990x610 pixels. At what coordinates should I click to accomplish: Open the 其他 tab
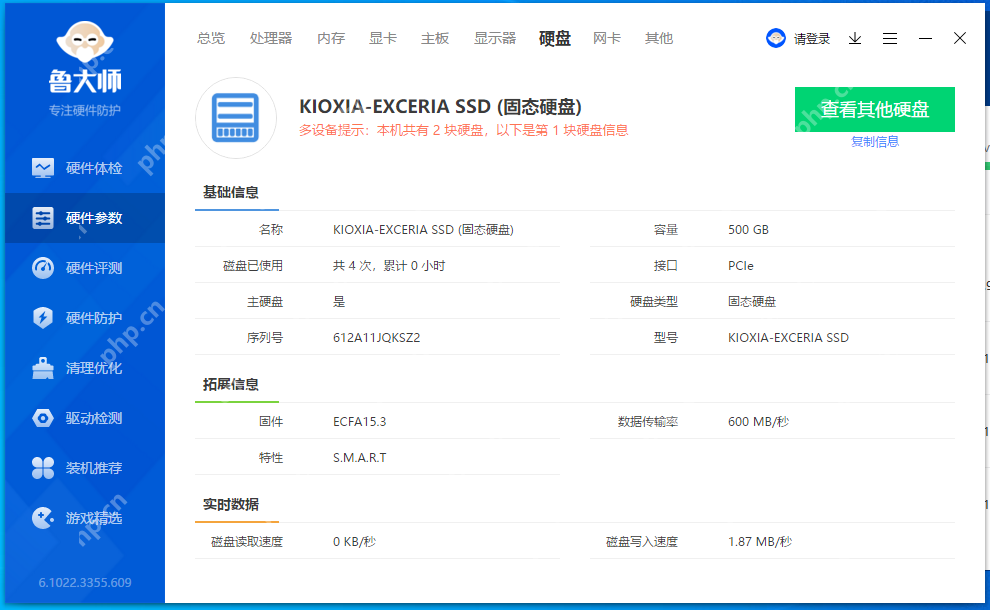click(x=659, y=38)
